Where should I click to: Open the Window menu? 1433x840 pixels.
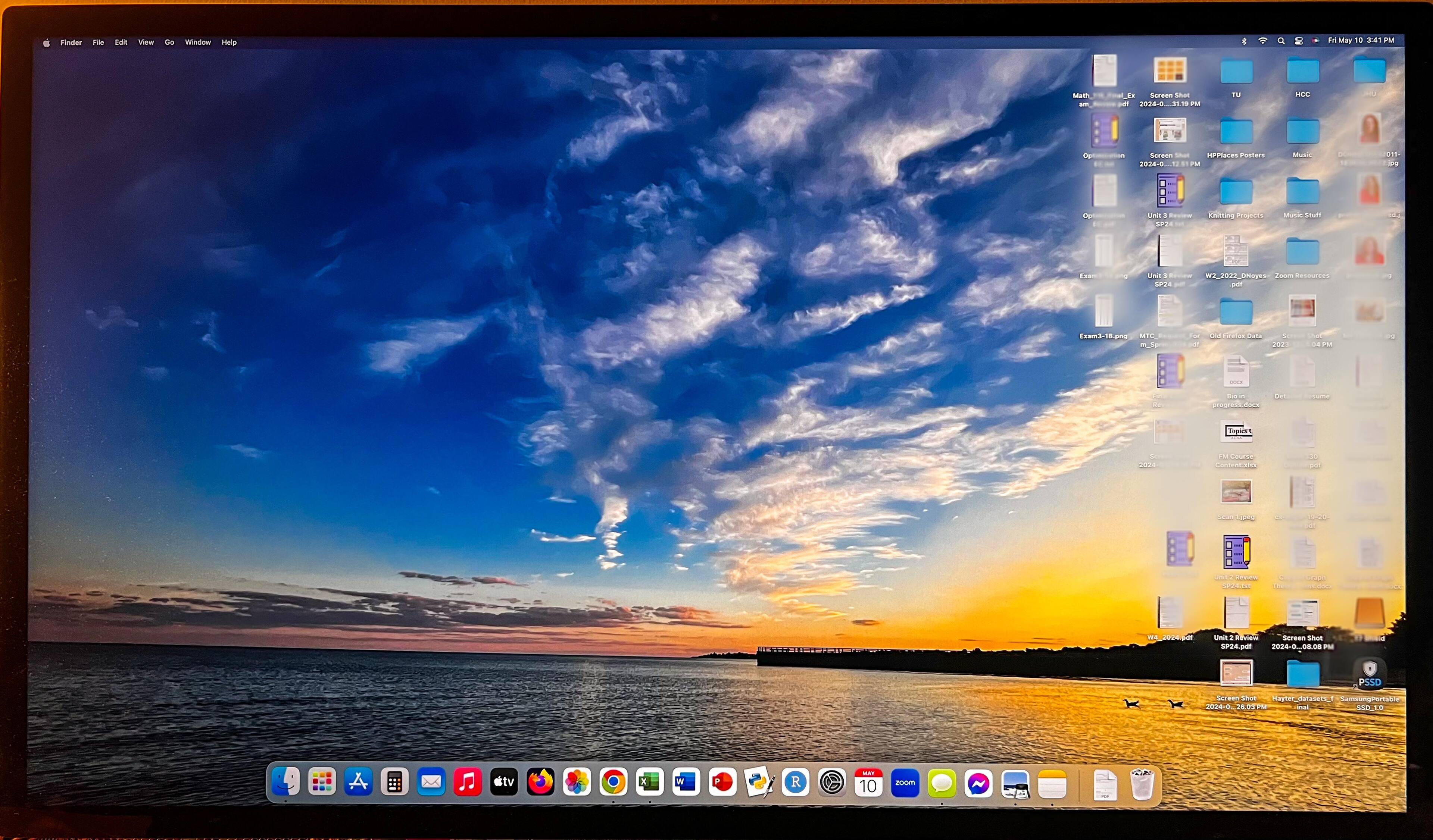coord(198,43)
